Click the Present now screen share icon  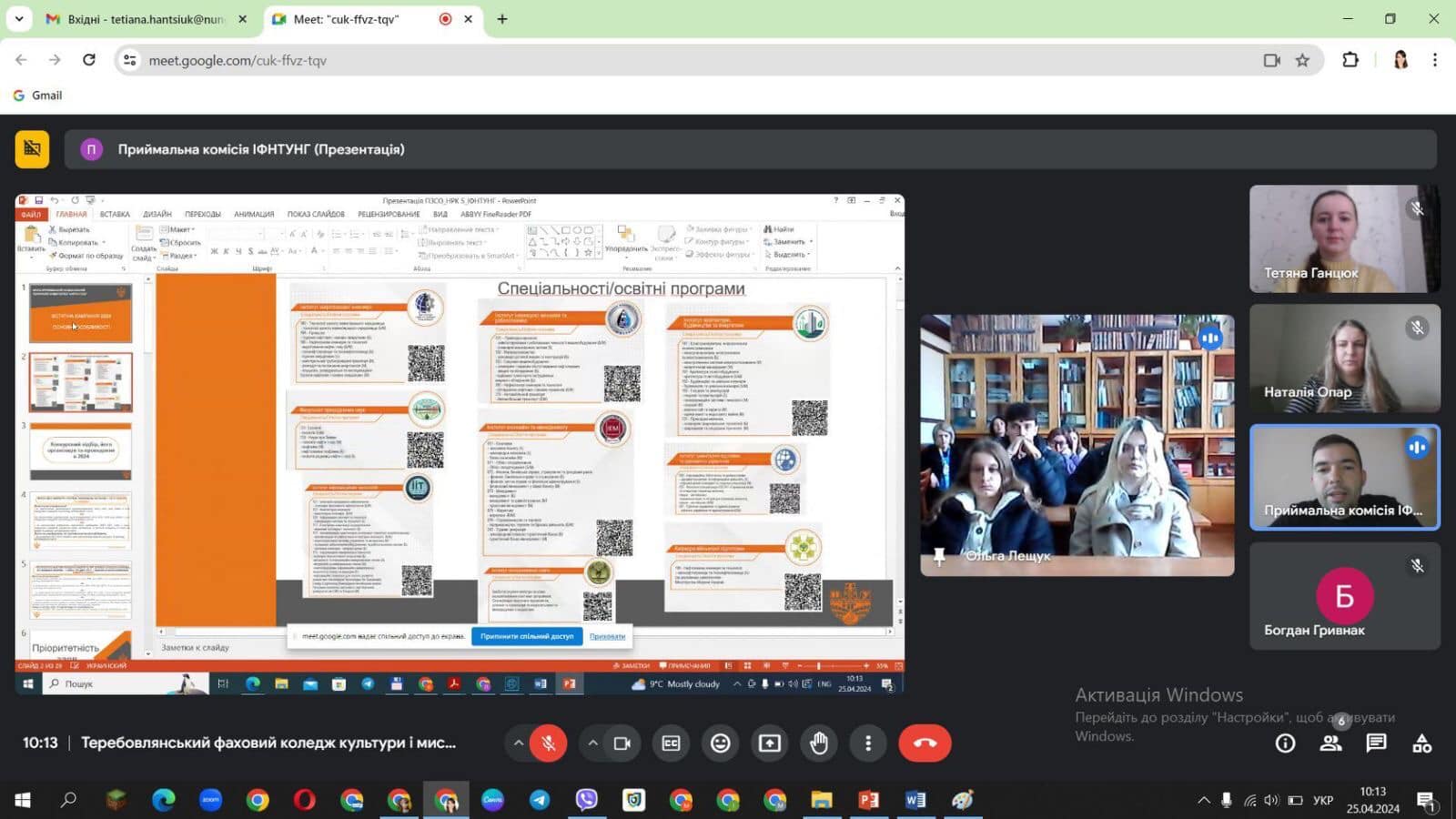tap(770, 743)
